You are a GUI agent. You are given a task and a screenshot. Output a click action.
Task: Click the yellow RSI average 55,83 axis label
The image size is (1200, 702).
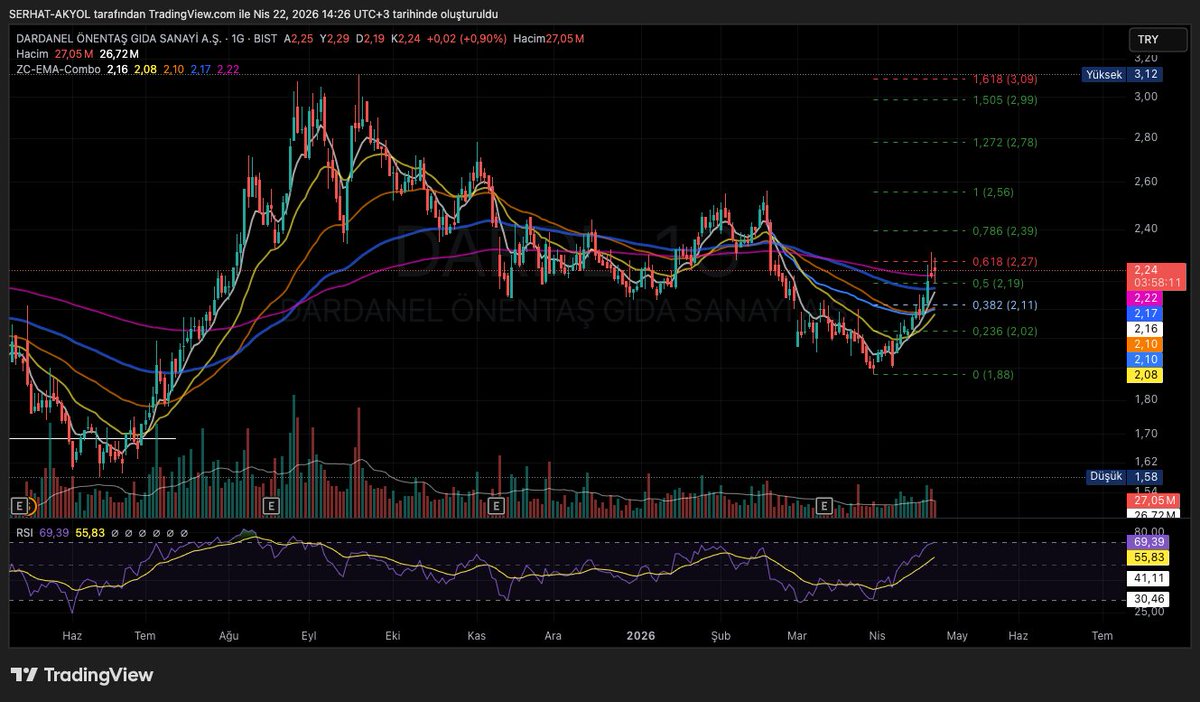coord(1150,556)
